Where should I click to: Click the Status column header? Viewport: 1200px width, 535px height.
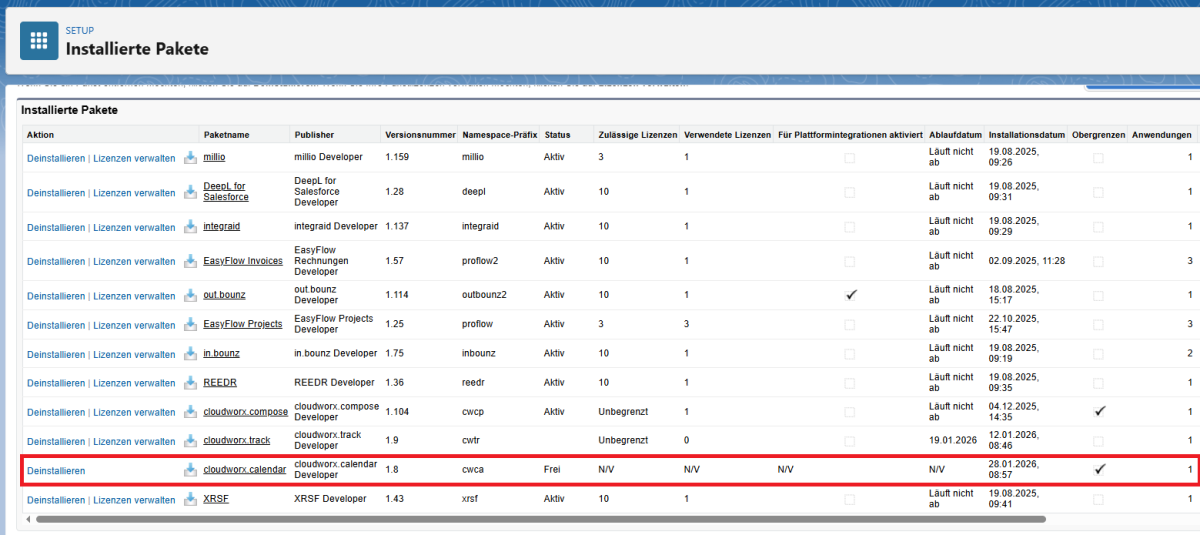click(x=557, y=134)
